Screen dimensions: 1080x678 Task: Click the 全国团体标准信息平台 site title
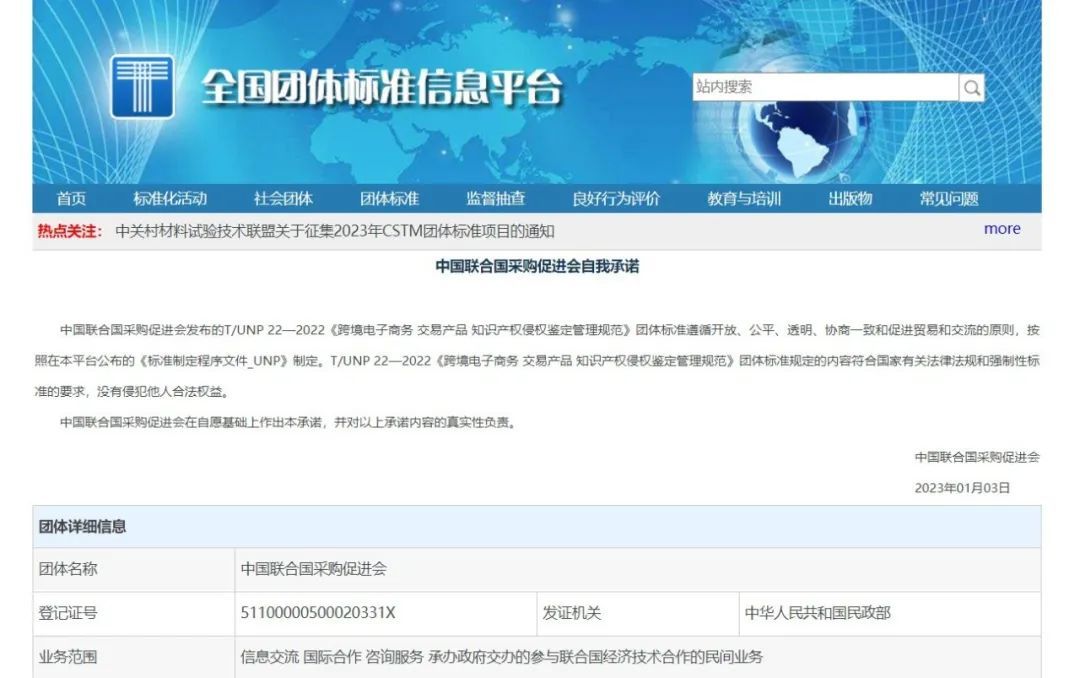pyautogui.click(x=382, y=88)
